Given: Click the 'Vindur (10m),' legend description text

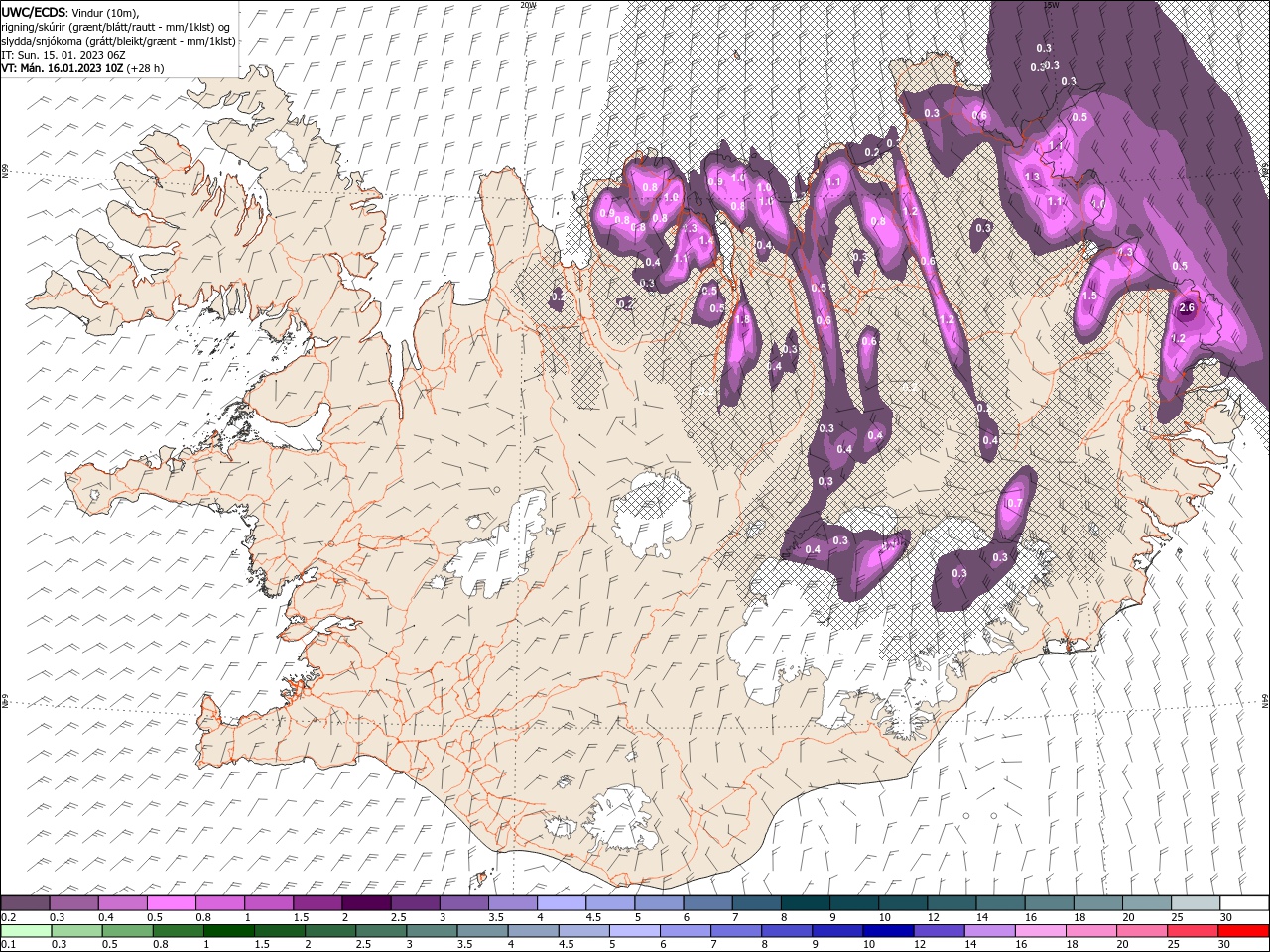Looking at the screenshot, I should [105, 12].
